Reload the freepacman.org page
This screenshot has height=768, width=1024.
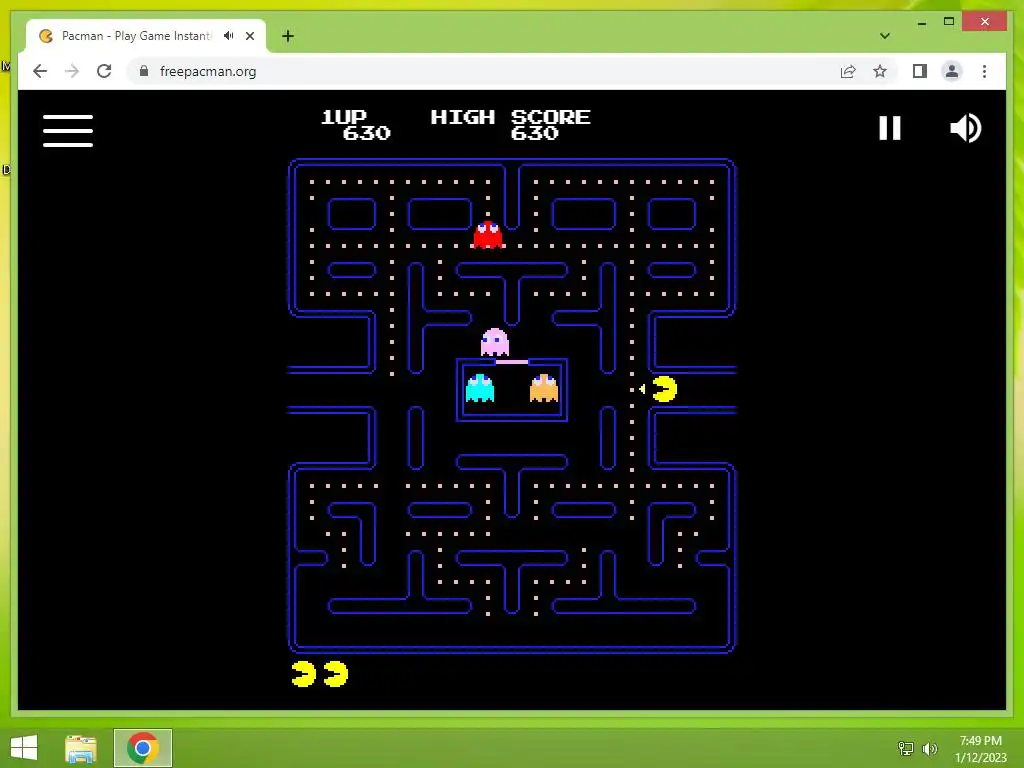104,71
